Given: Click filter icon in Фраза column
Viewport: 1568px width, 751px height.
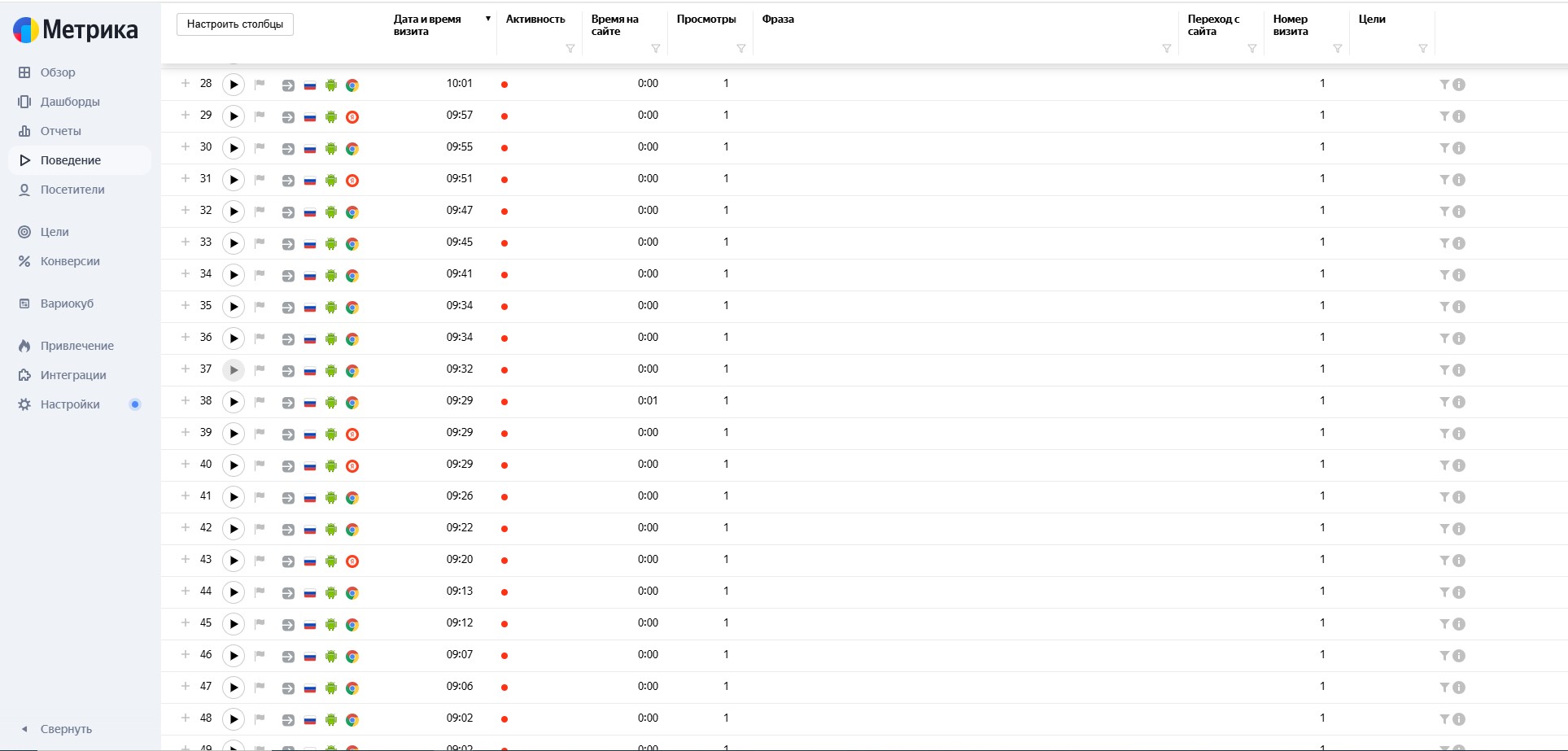Looking at the screenshot, I should [1166, 49].
